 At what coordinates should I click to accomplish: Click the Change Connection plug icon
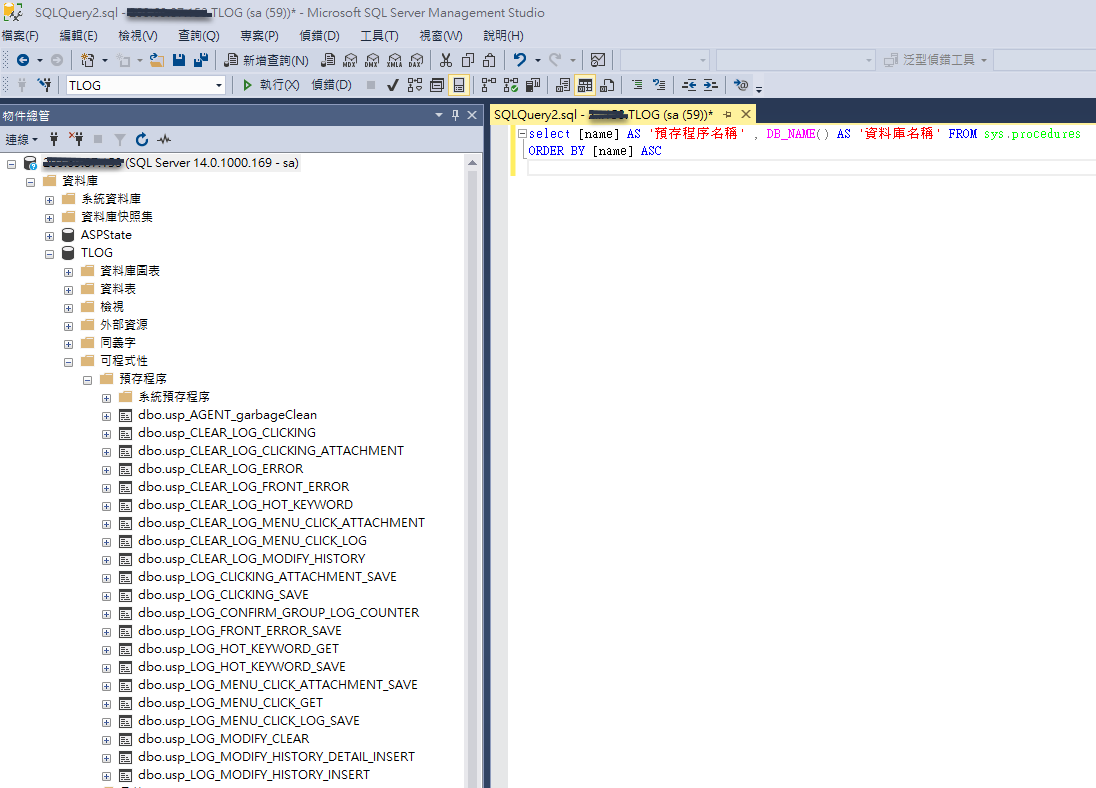tap(45, 85)
